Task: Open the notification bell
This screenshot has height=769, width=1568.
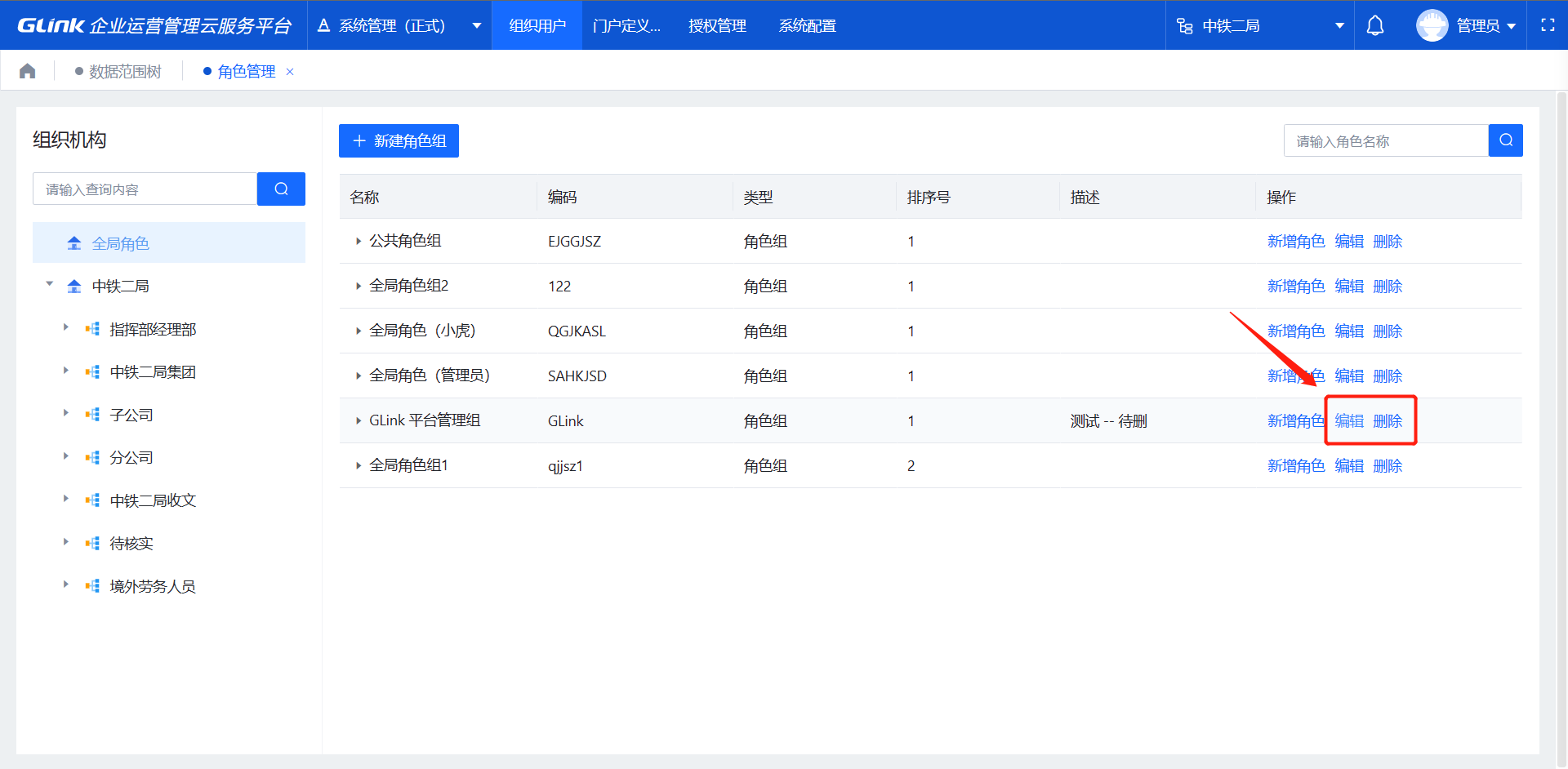Action: point(1375,25)
